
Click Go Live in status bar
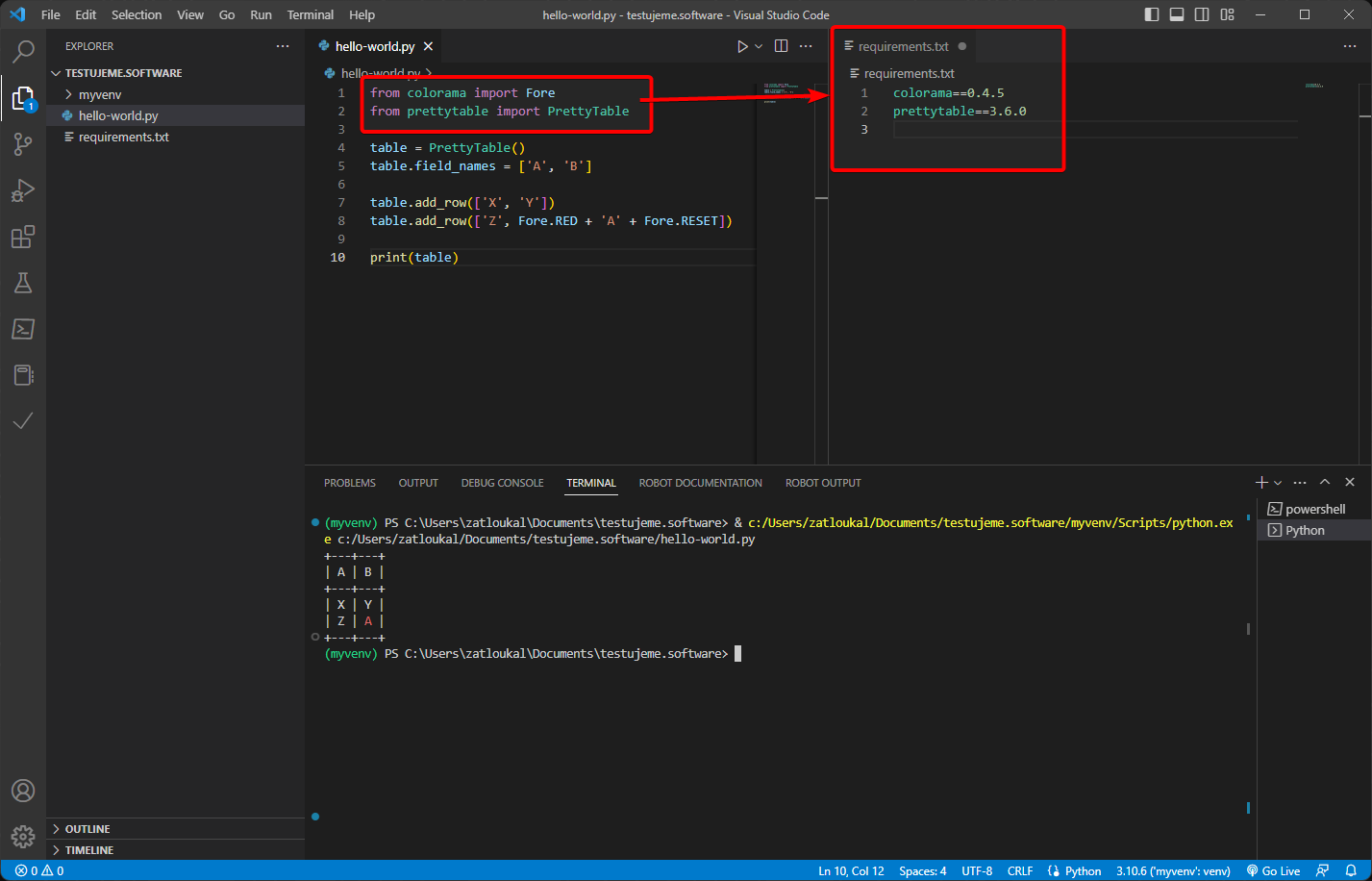pos(1273,870)
